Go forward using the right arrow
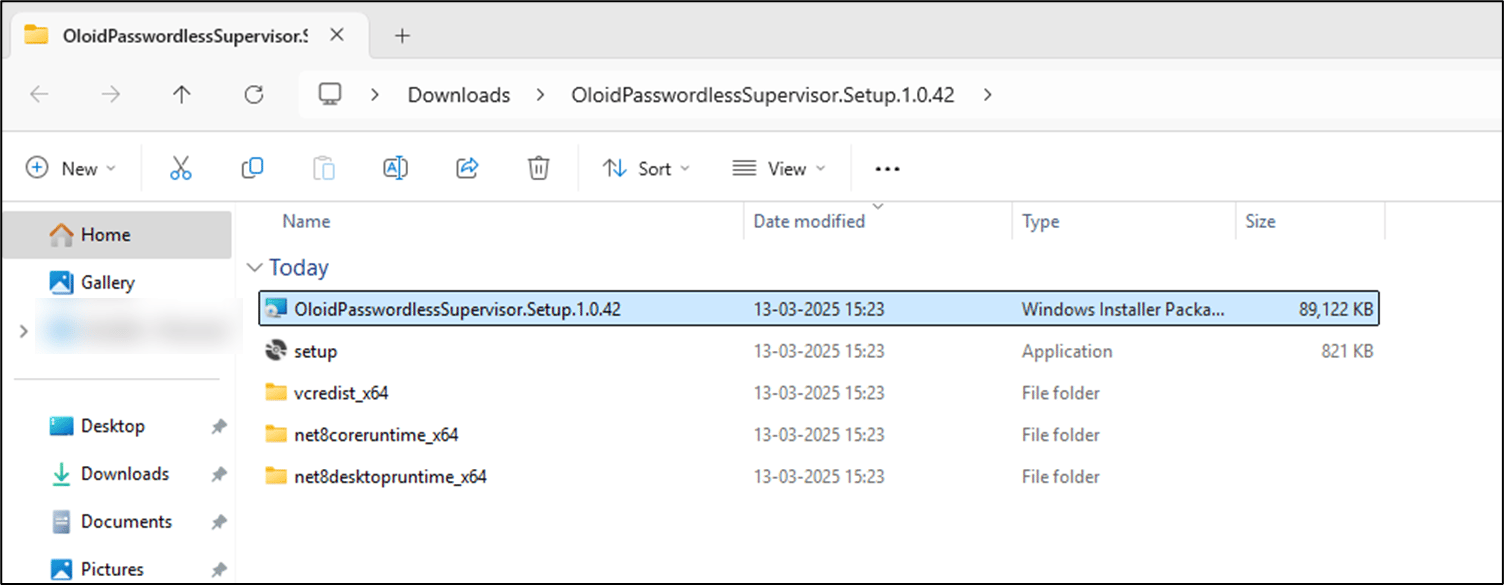The width and height of the screenshot is (1504, 585). [x=110, y=95]
